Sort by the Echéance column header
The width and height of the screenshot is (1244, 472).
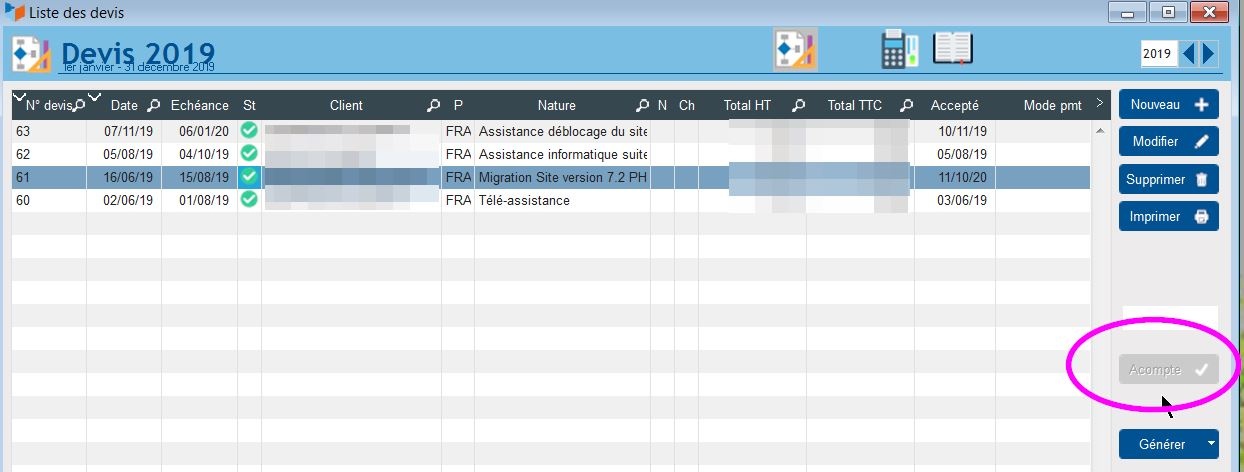click(x=199, y=105)
